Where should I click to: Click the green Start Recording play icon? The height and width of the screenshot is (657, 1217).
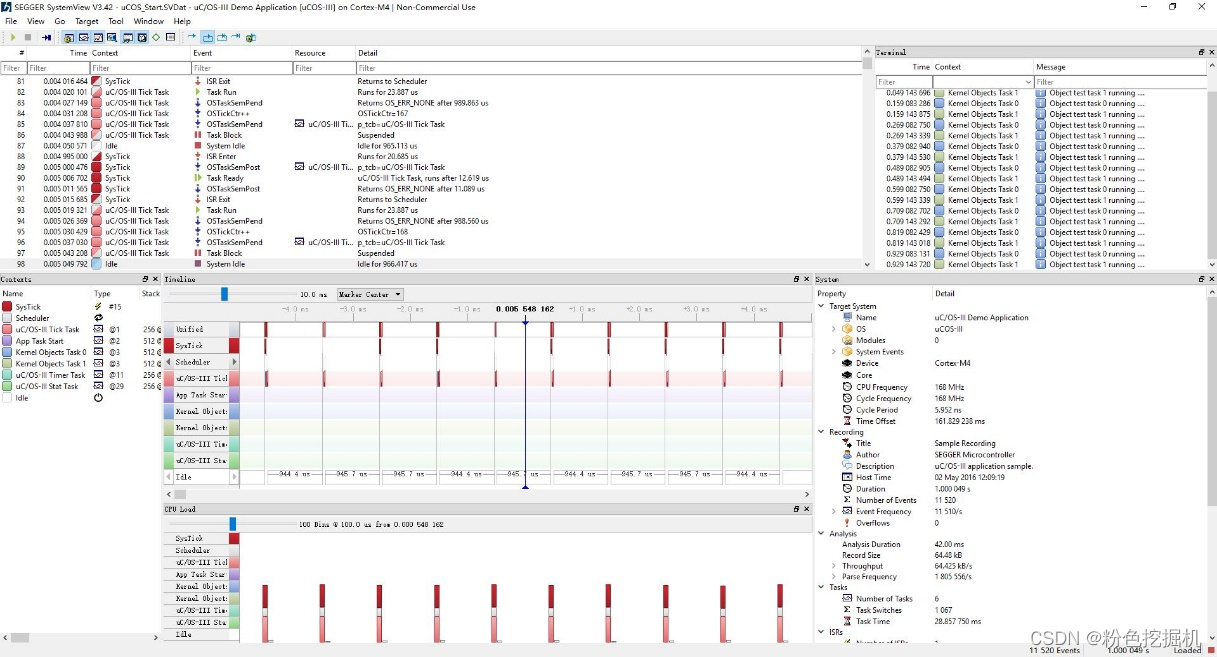pyautogui.click(x=13, y=37)
